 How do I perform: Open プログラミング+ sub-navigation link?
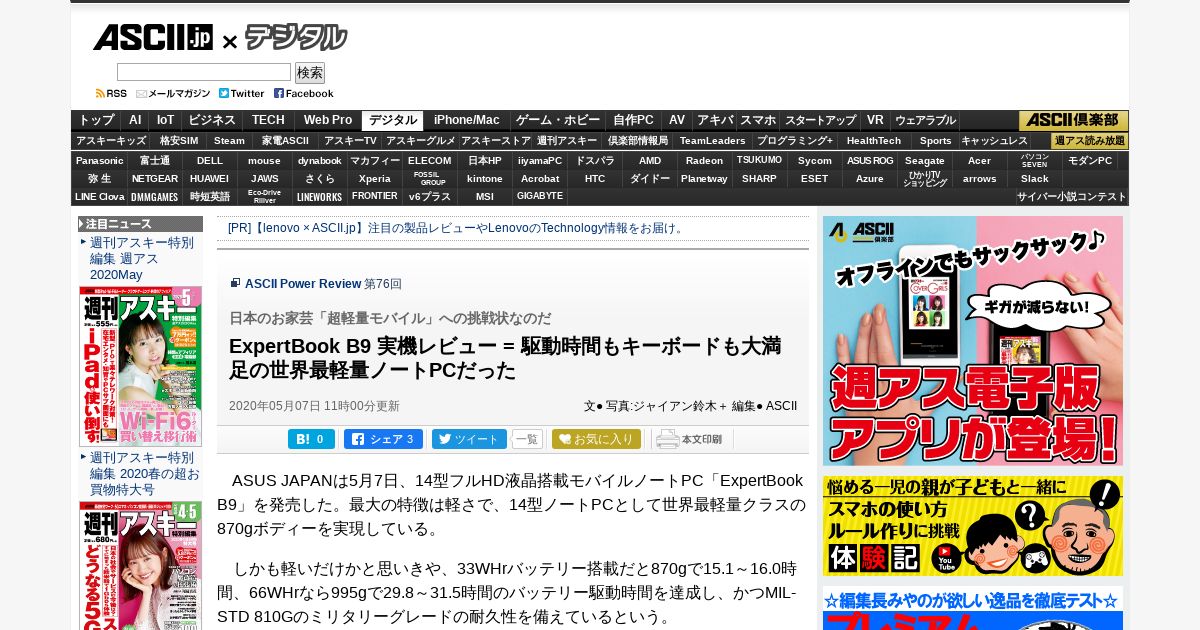(795, 141)
